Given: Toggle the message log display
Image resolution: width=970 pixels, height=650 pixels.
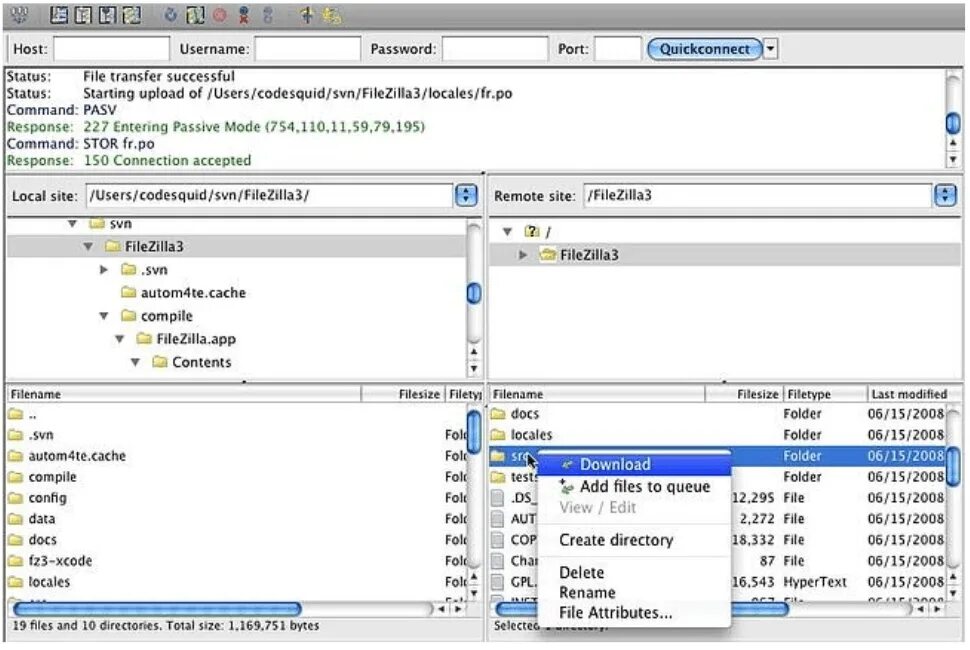Looking at the screenshot, I should (59, 15).
